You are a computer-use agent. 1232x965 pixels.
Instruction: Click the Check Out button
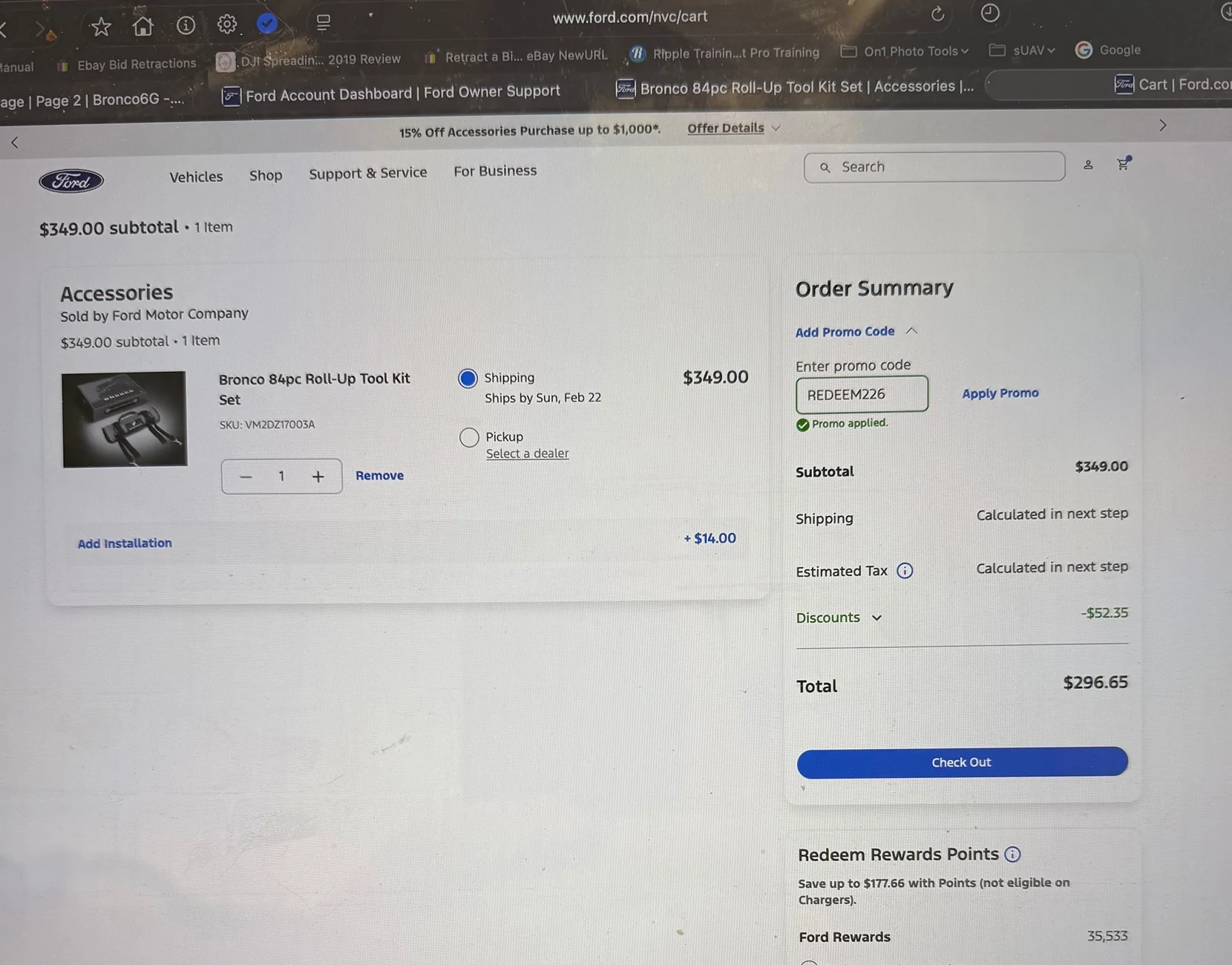(962, 762)
